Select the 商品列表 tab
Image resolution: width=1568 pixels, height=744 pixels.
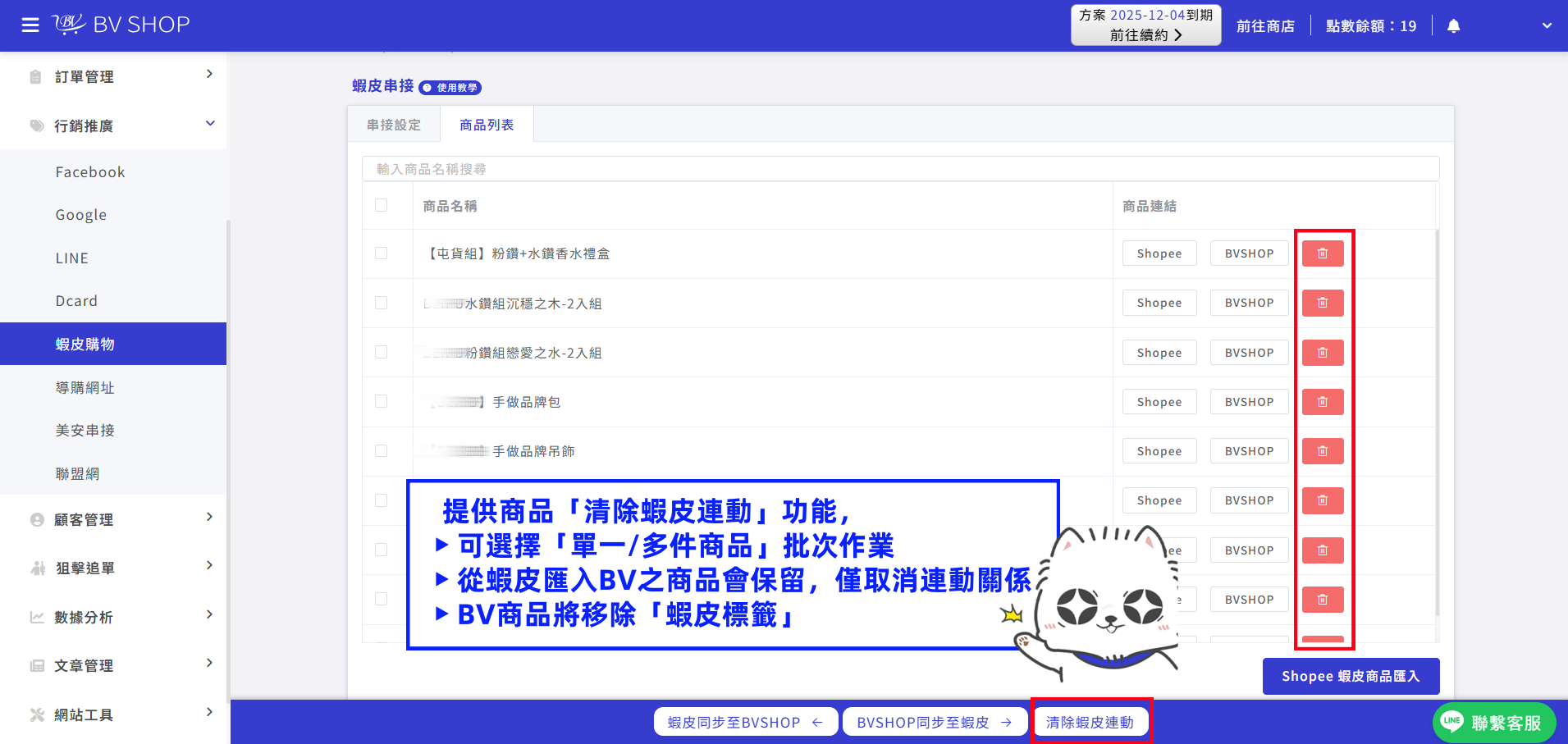tap(487, 125)
